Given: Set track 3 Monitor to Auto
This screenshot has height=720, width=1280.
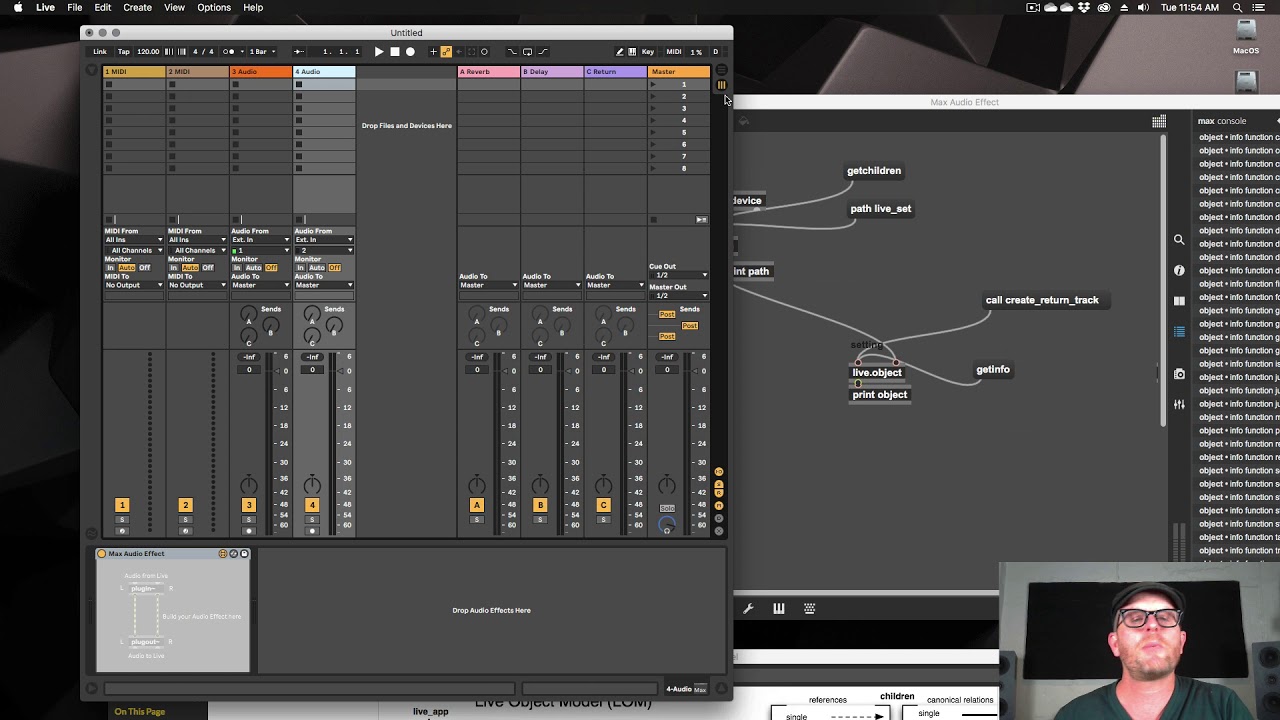Looking at the screenshot, I should 253,268.
